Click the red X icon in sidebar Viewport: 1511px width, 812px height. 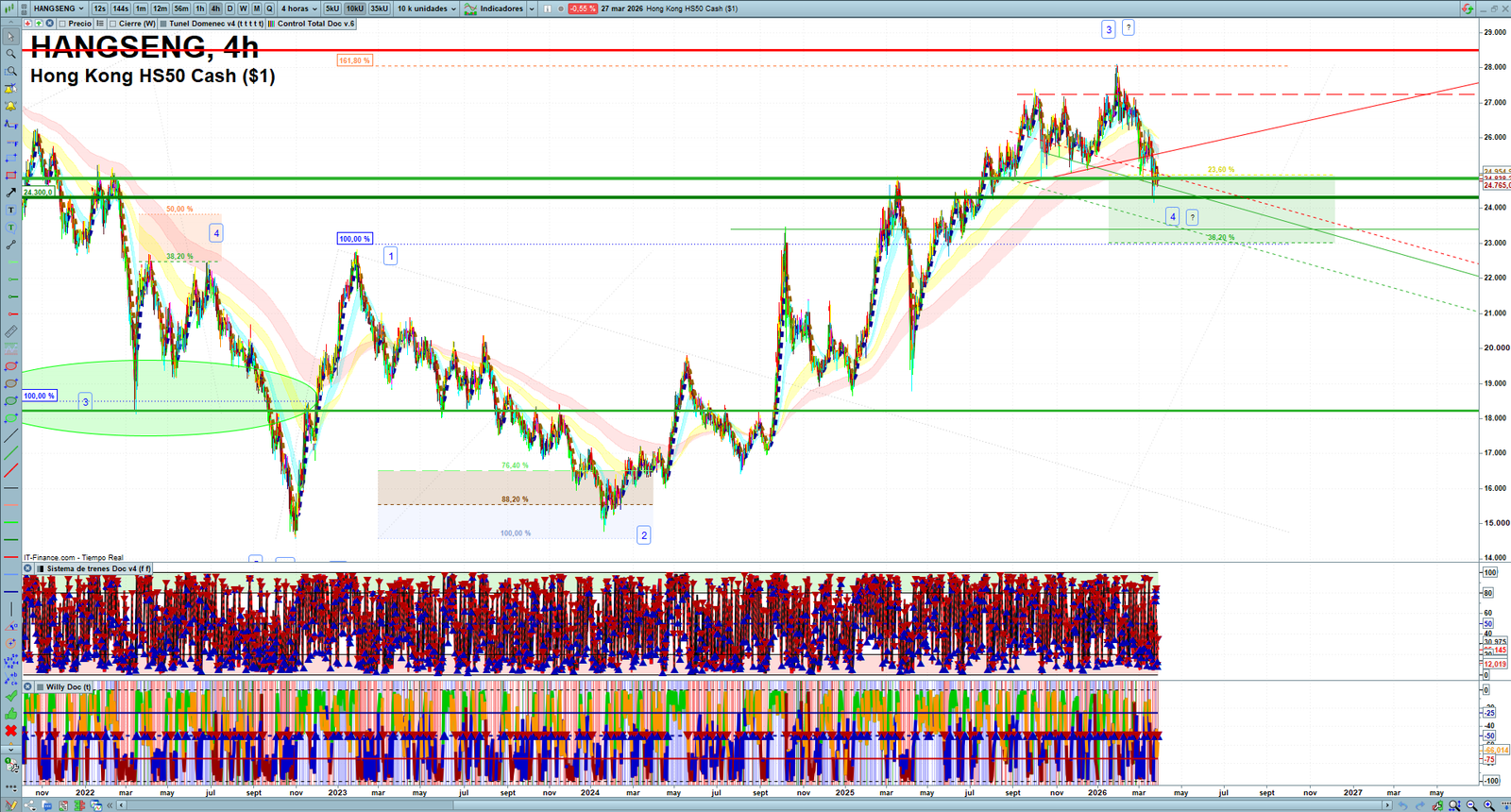(x=10, y=731)
